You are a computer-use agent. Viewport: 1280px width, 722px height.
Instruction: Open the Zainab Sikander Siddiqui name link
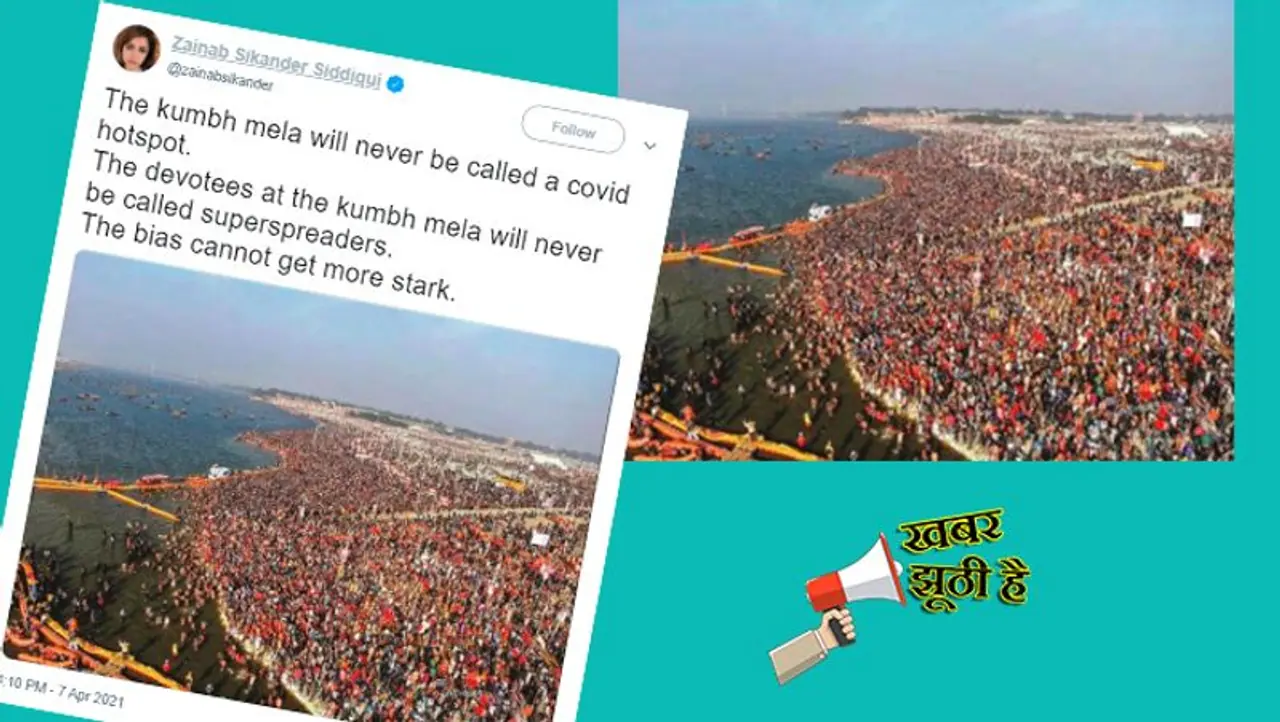276,61
